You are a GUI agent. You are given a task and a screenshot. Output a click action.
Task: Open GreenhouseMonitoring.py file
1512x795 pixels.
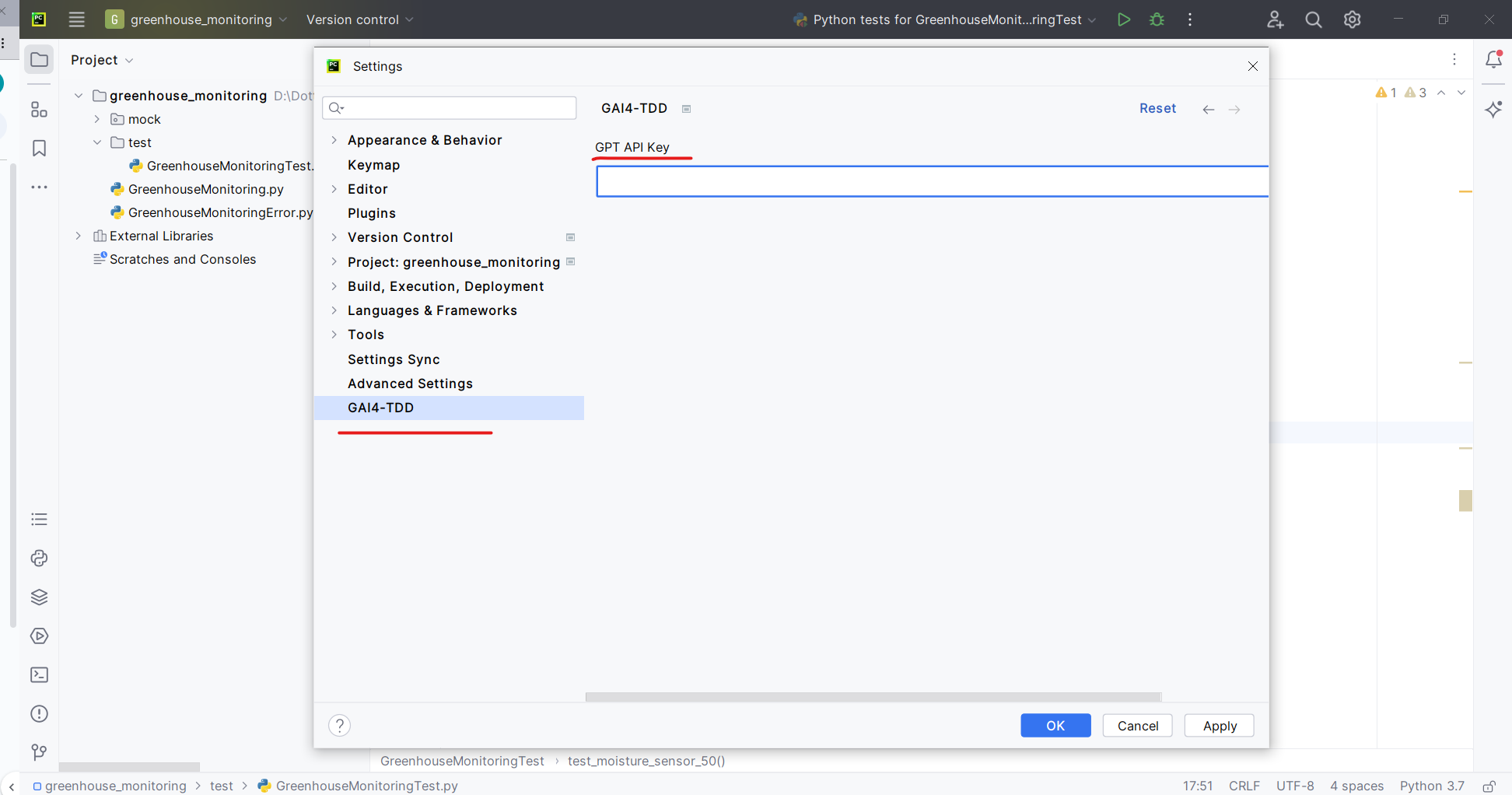pyautogui.click(x=205, y=189)
